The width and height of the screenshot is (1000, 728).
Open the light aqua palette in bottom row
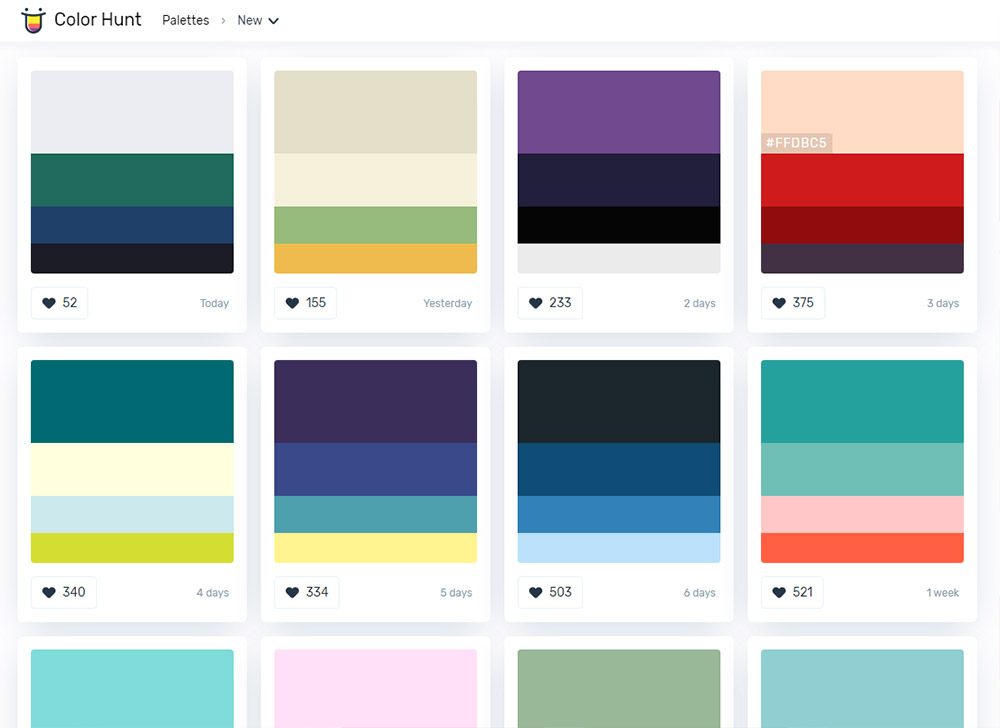tap(862, 688)
